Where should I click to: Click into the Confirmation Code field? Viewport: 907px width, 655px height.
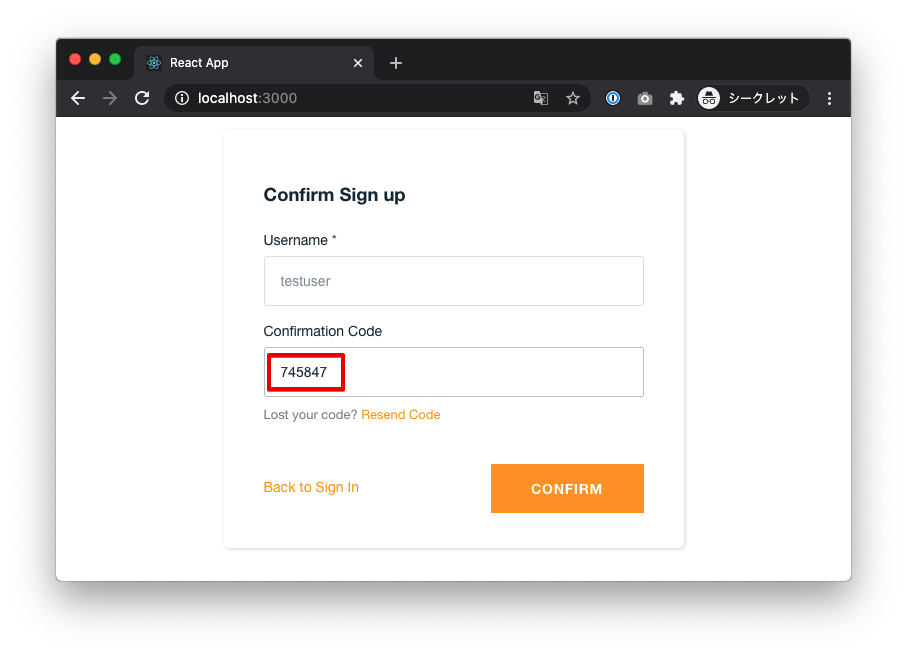454,372
